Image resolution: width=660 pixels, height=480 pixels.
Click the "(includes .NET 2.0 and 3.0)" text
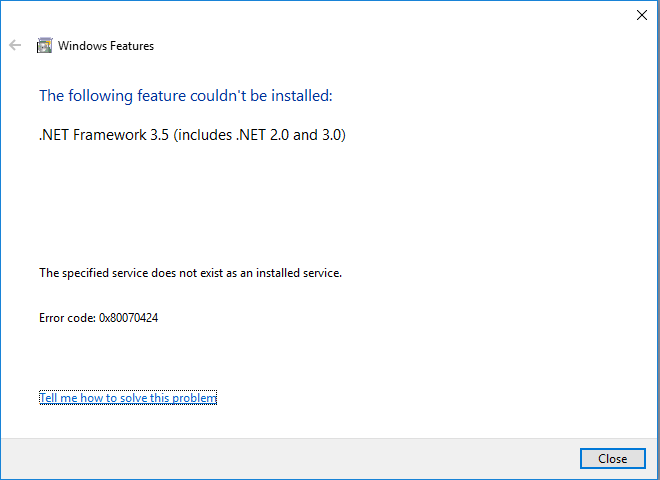coord(260,135)
